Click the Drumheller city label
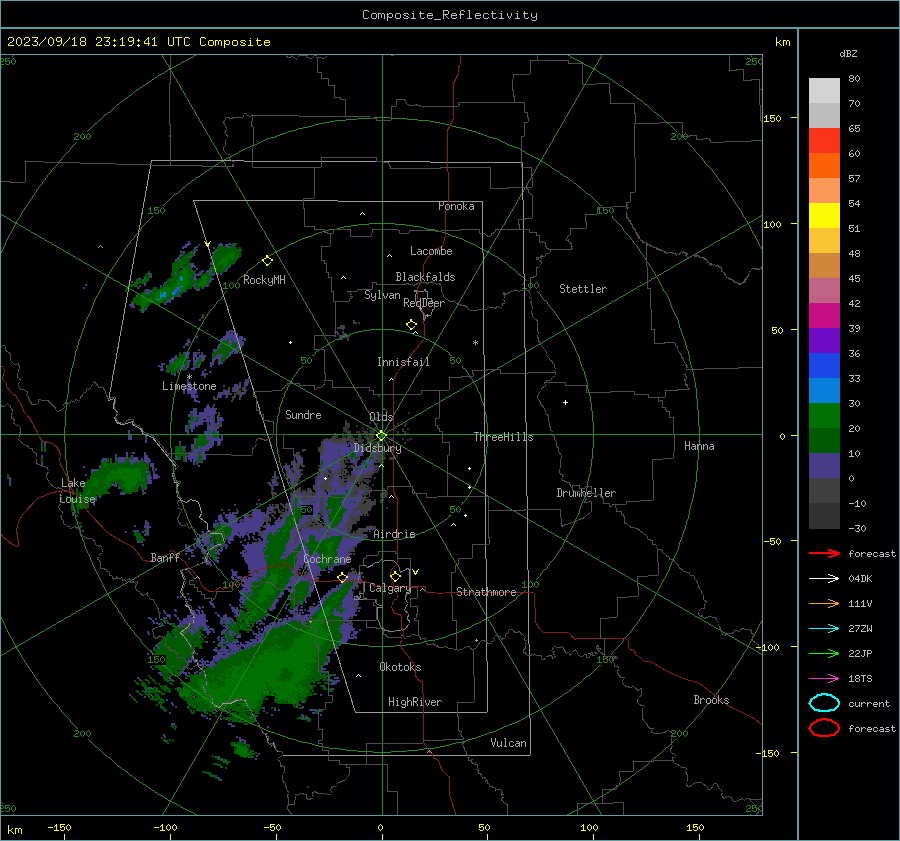This screenshot has width=900, height=841. 586,493
